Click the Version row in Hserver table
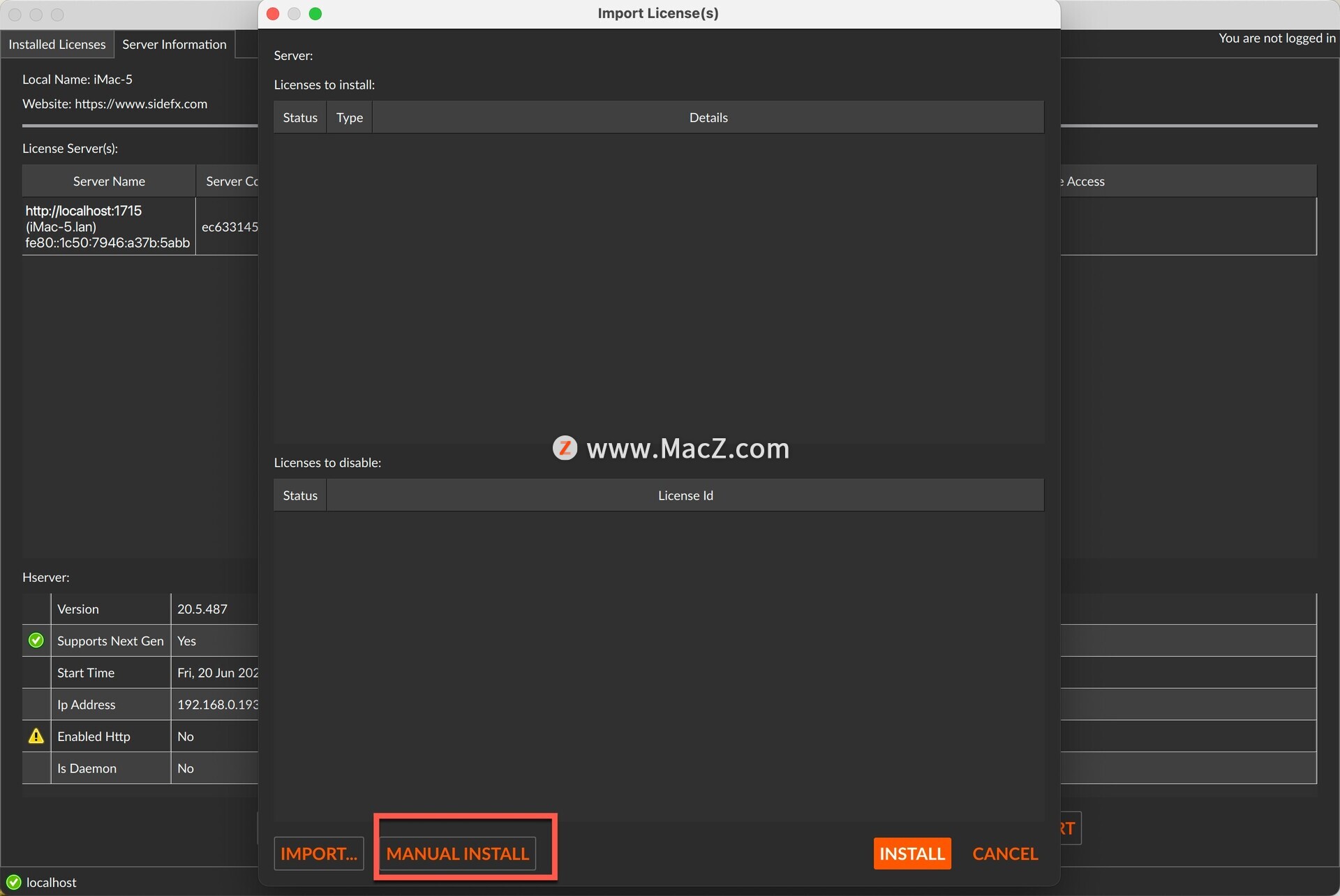Viewport: 1340px width, 896px height. 78,609
